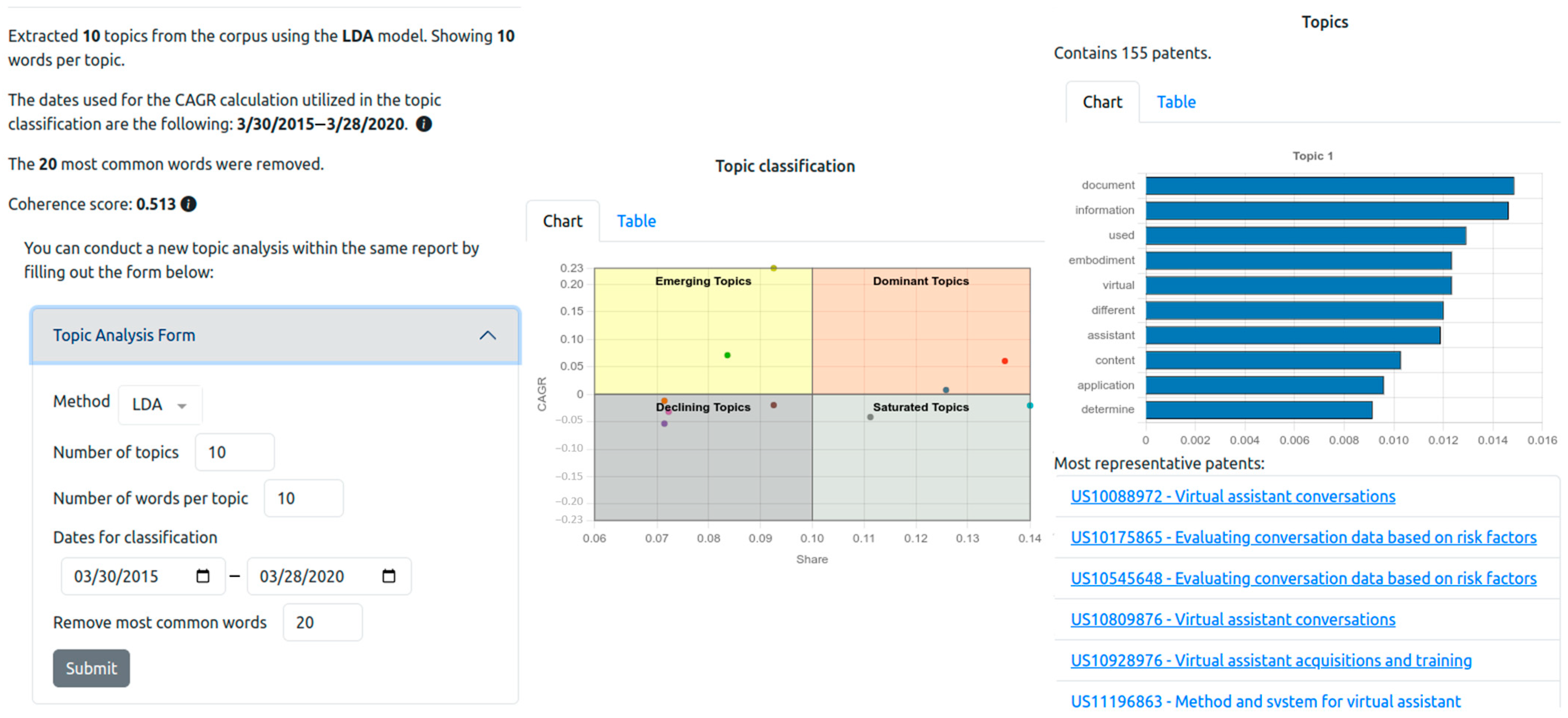Image resolution: width=1568 pixels, height=718 pixels.
Task: Click the red dot in Dominant Topics
Action: [1004, 361]
